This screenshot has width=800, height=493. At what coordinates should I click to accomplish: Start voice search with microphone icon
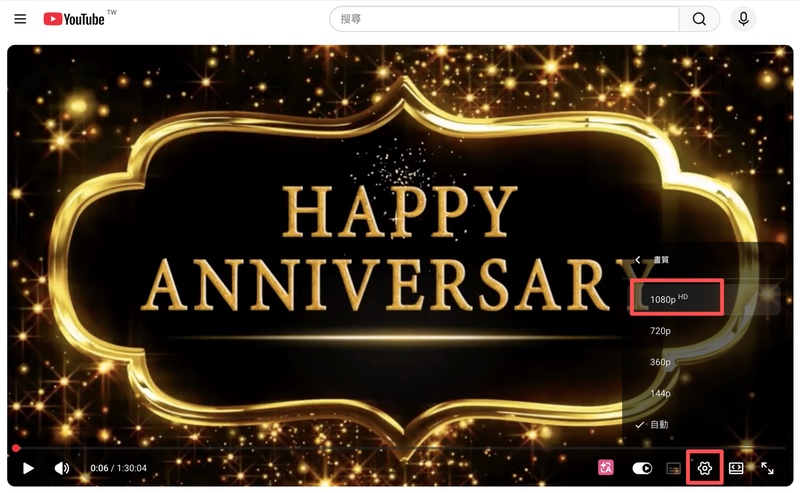pos(743,19)
